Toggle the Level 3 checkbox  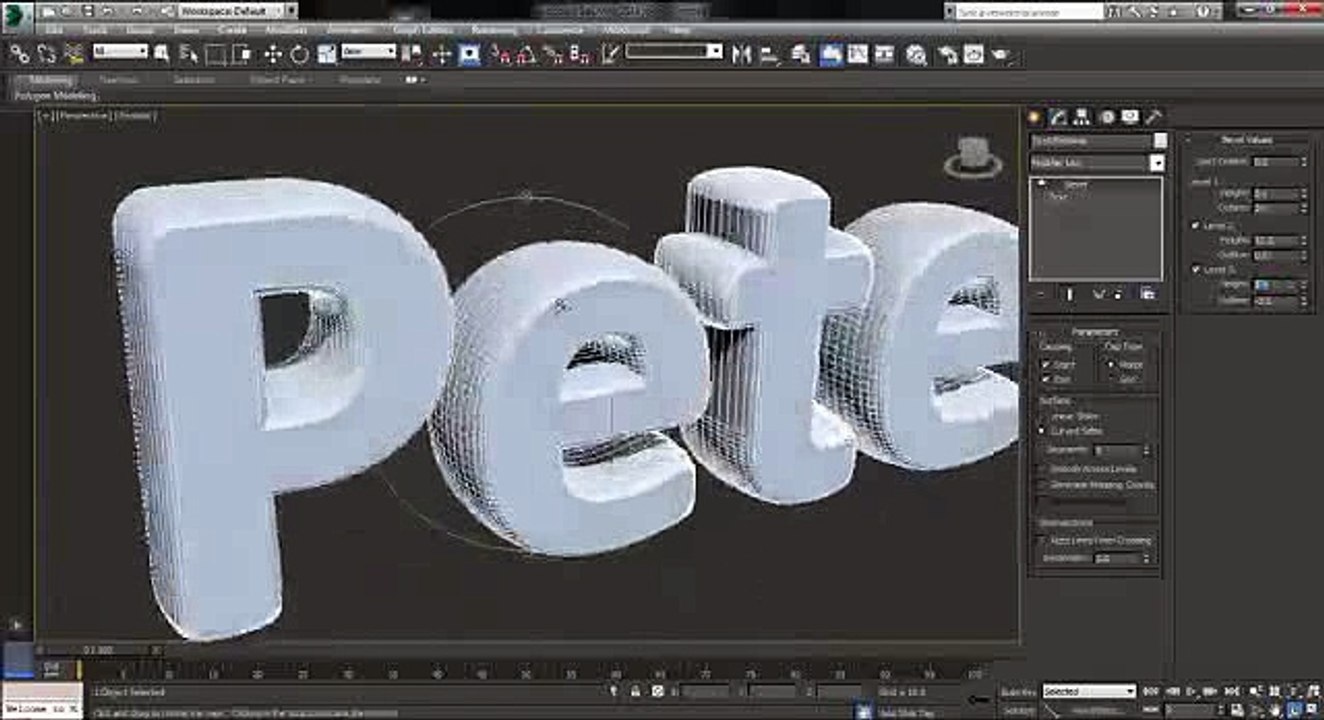[x=1195, y=270]
